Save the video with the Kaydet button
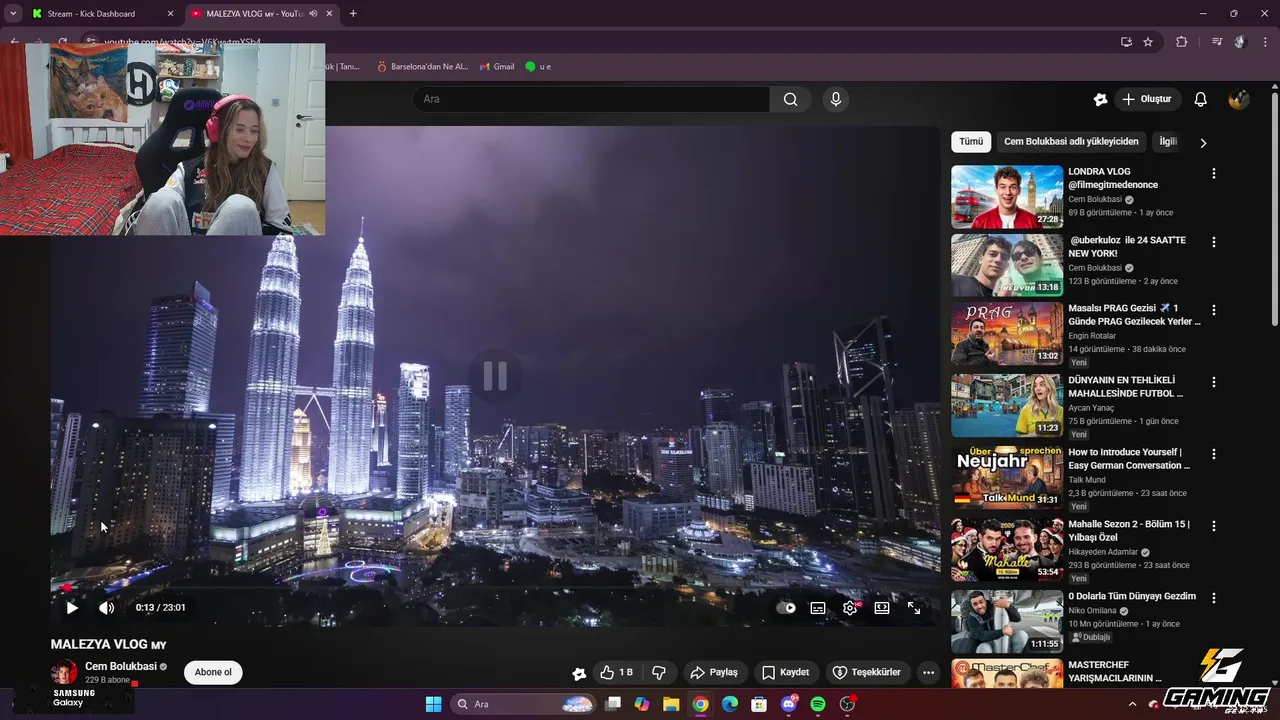 click(x=785, y=672)
